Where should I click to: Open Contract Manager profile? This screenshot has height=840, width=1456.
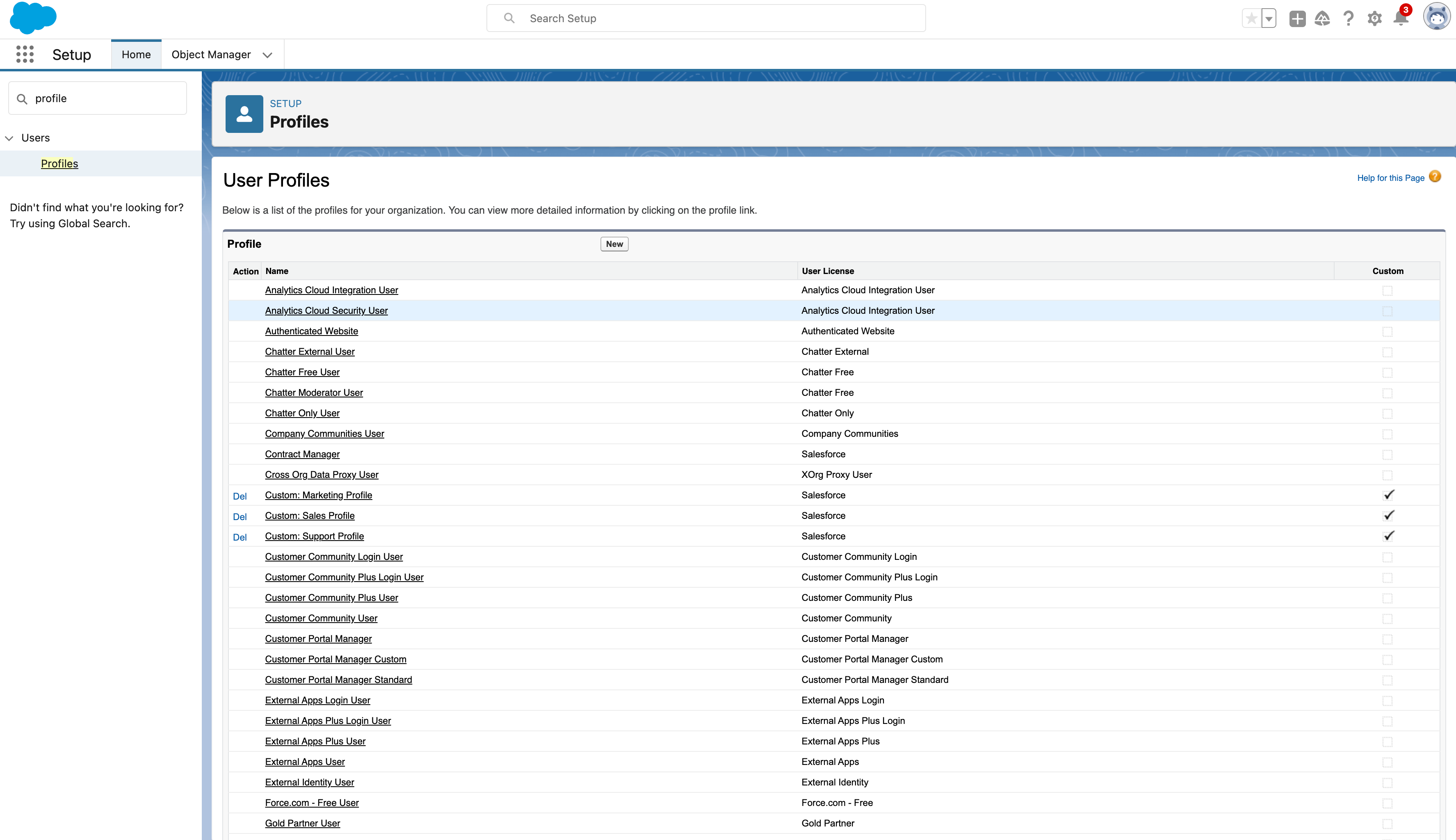pyautogui.click(x=302, y=454)
